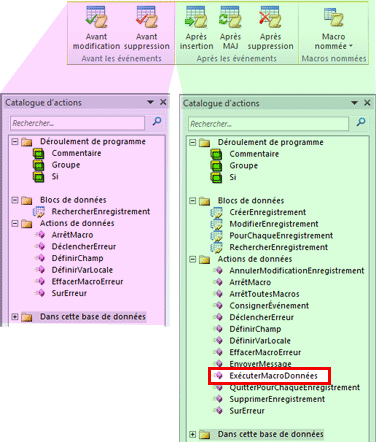Select Si icon in left panel
Screen dimensions: 376x442
click(x=39, y=177)
